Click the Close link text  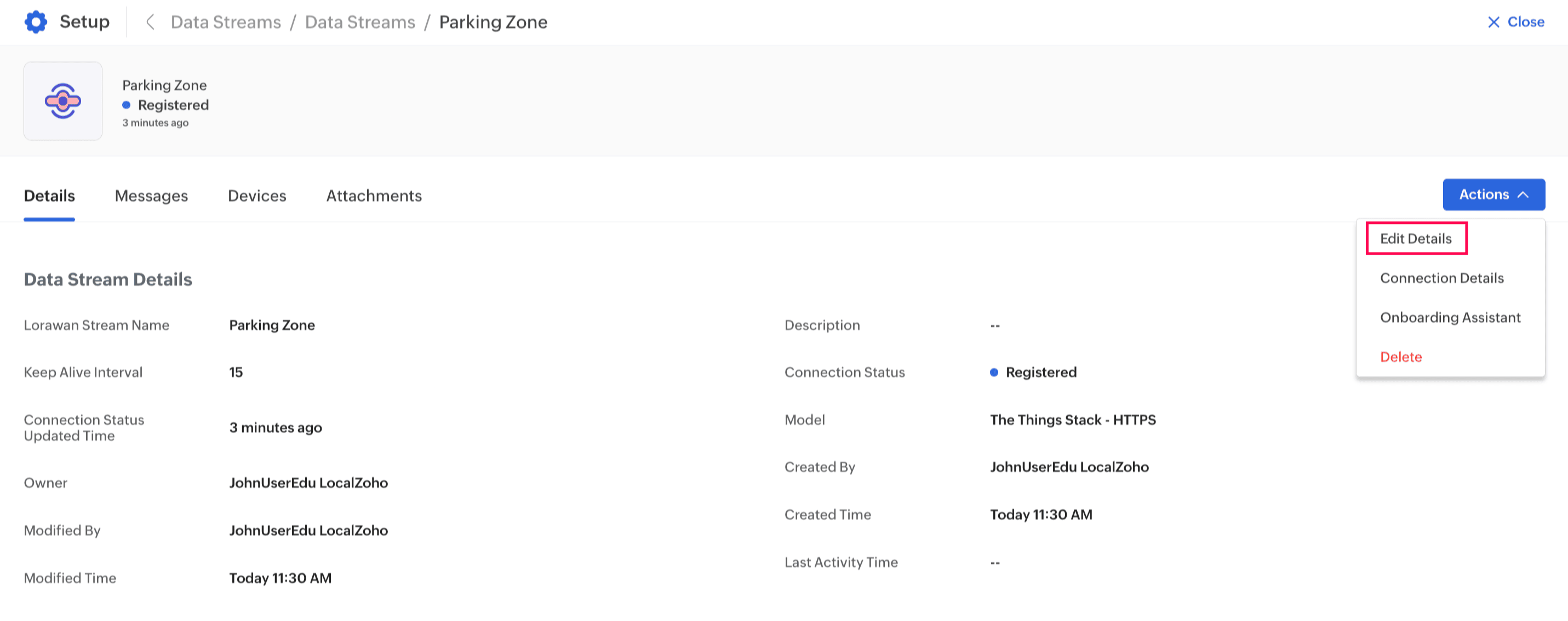1525,22
